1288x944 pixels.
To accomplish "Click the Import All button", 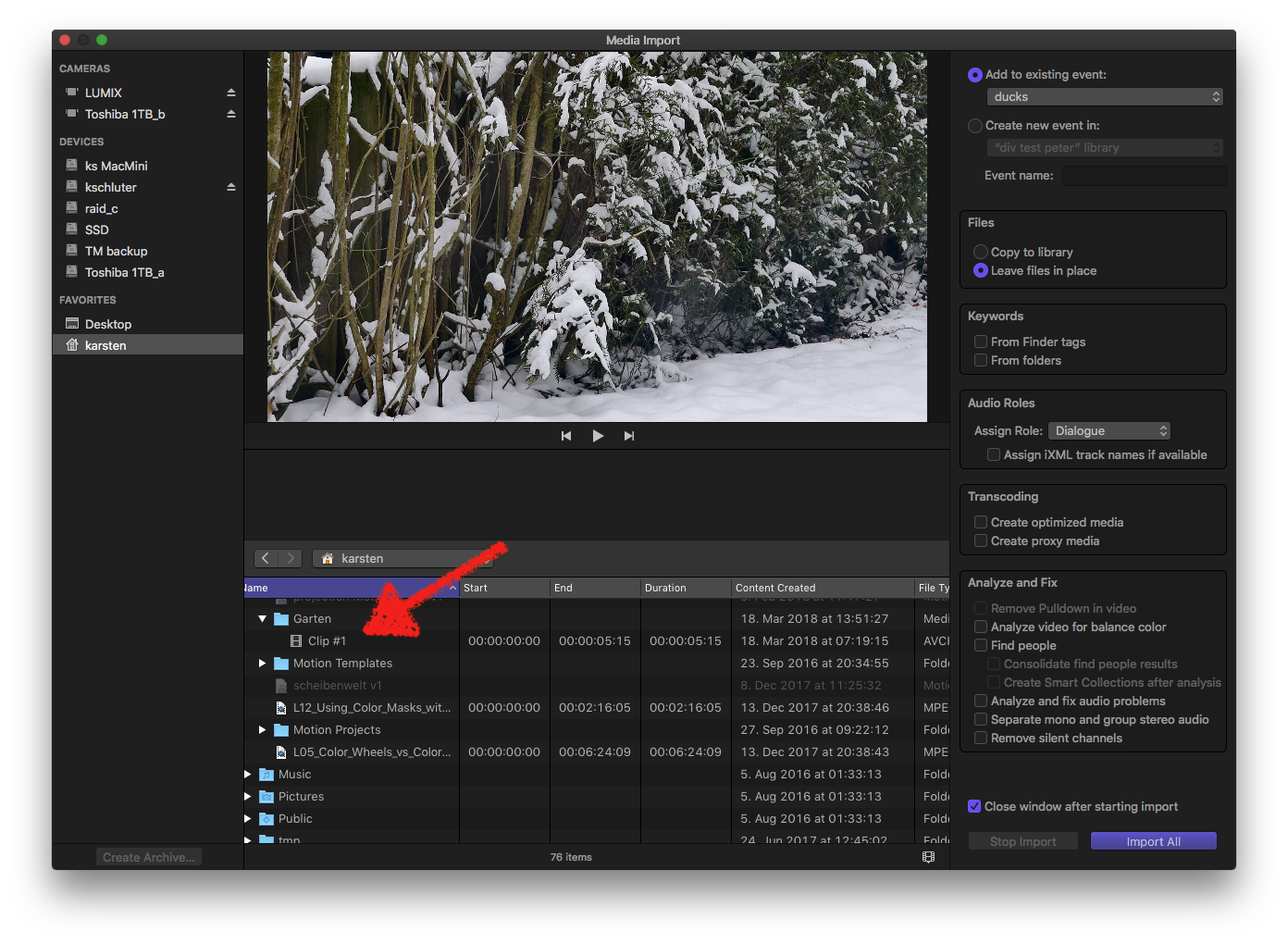I will pyautogui.click(x=1153, y=841).
